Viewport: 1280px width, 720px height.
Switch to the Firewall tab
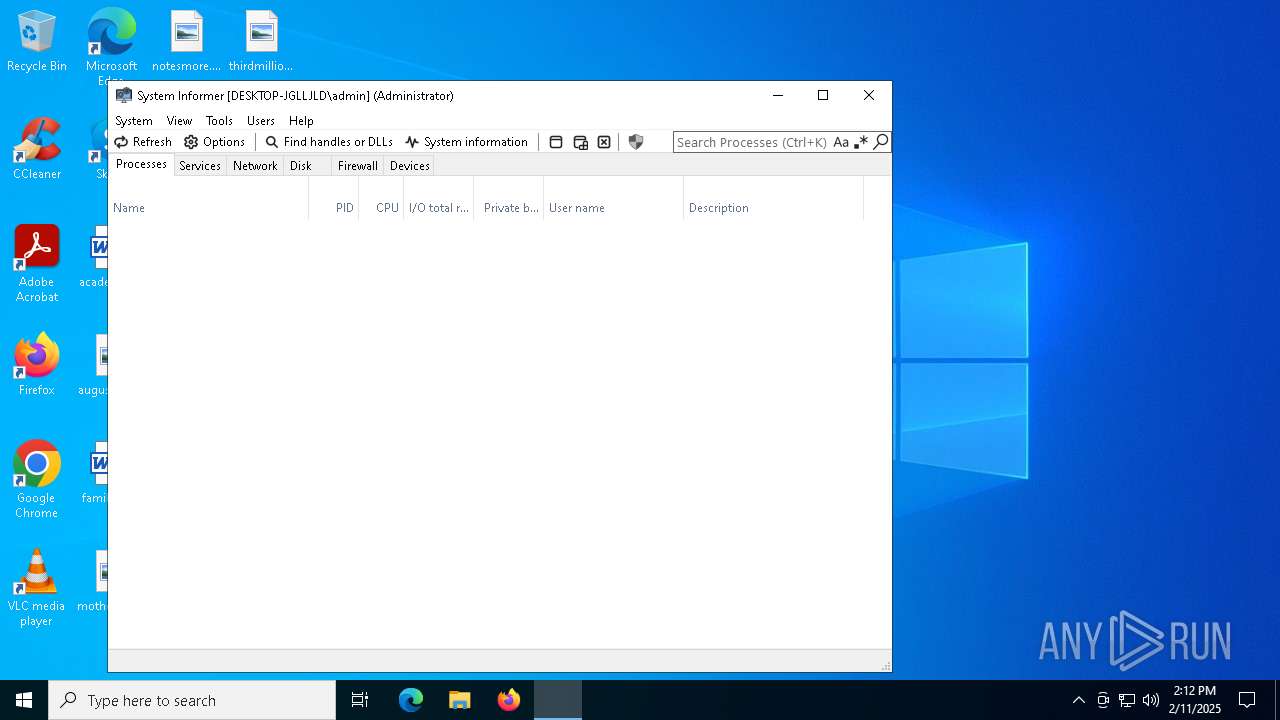(357, 166)
